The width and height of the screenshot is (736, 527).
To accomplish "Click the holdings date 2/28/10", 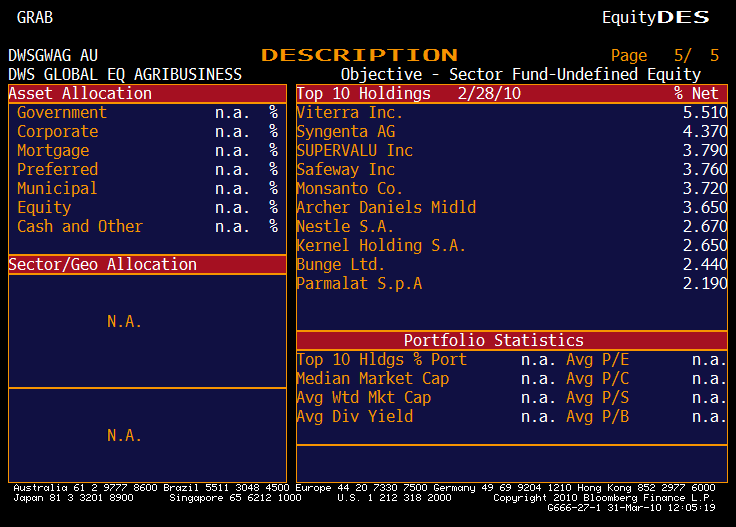I will tap(489, 93).
